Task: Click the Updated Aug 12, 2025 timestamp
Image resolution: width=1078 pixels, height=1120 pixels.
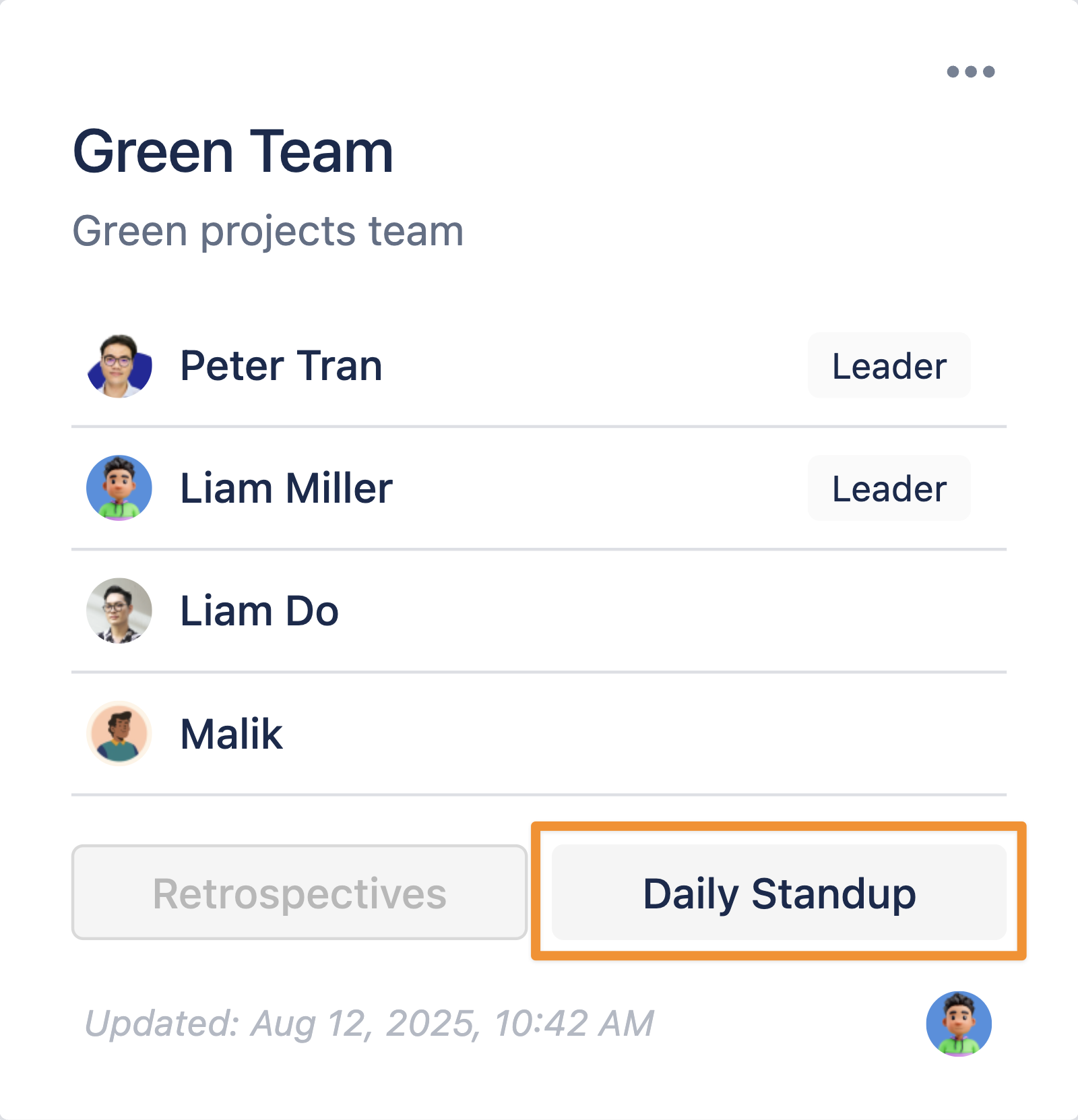Action: click(x=369, y=1023)
